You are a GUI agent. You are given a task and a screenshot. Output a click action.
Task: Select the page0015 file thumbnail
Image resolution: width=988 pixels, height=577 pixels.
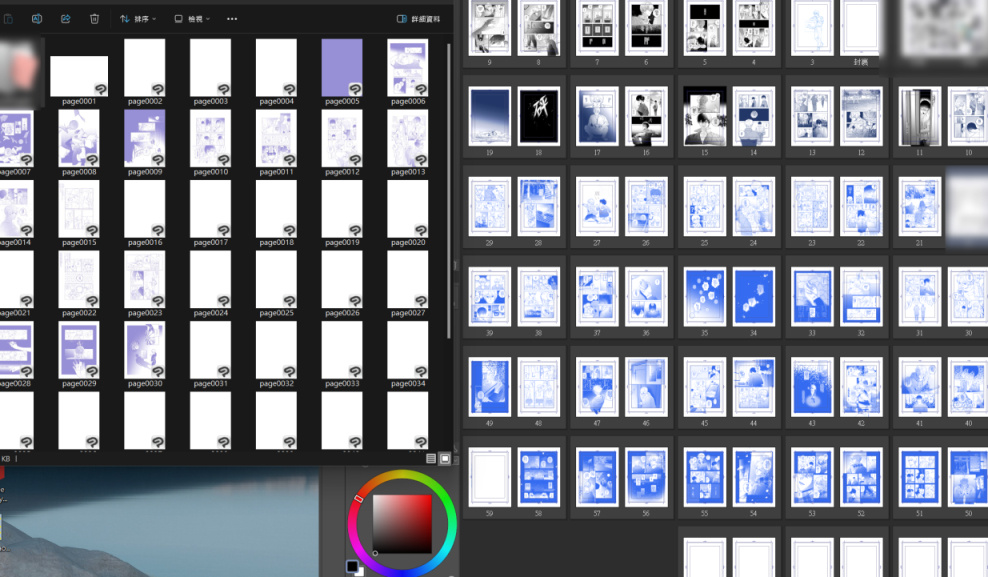point(79,209)
